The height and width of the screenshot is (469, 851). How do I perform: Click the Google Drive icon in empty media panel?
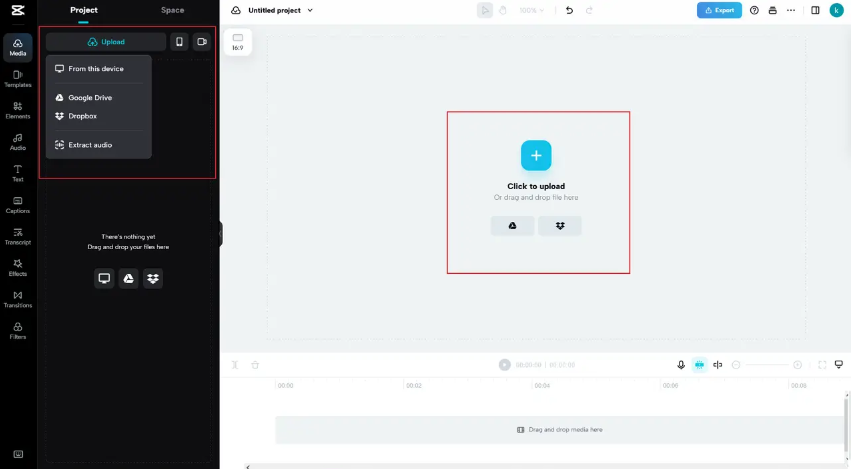[129, 278]
